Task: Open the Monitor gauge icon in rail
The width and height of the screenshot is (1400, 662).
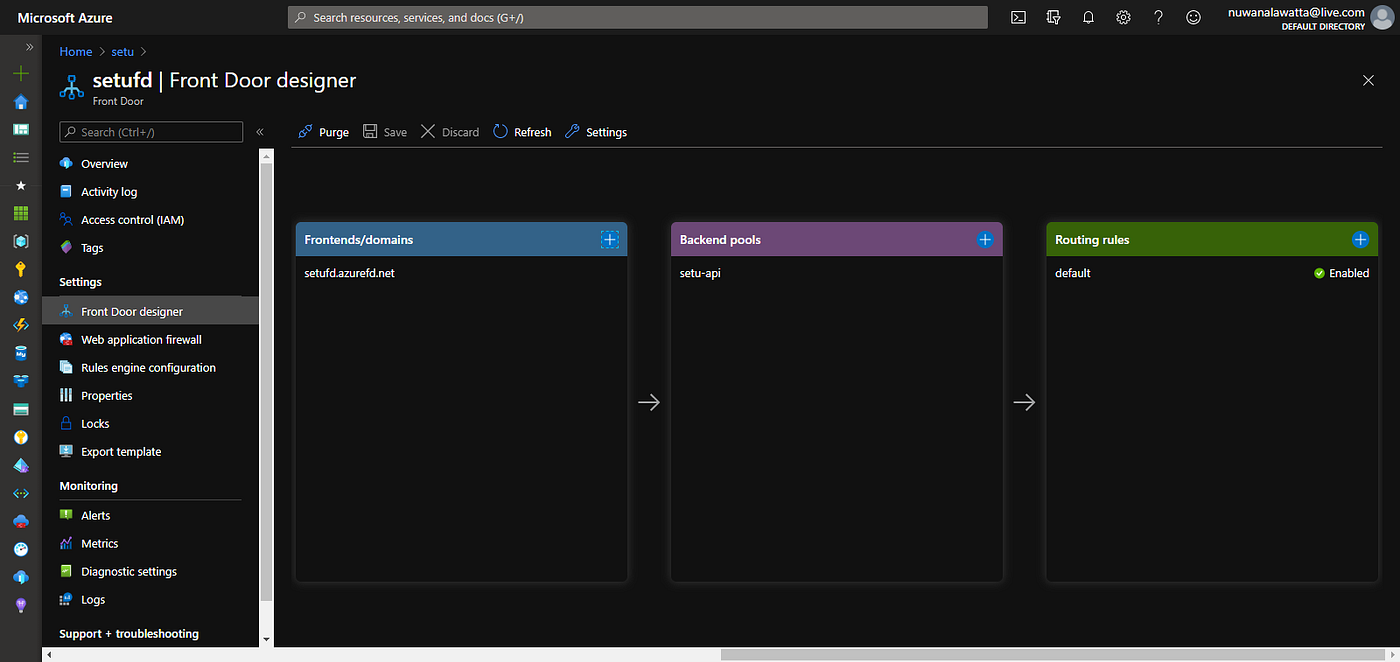Action: 21,549
